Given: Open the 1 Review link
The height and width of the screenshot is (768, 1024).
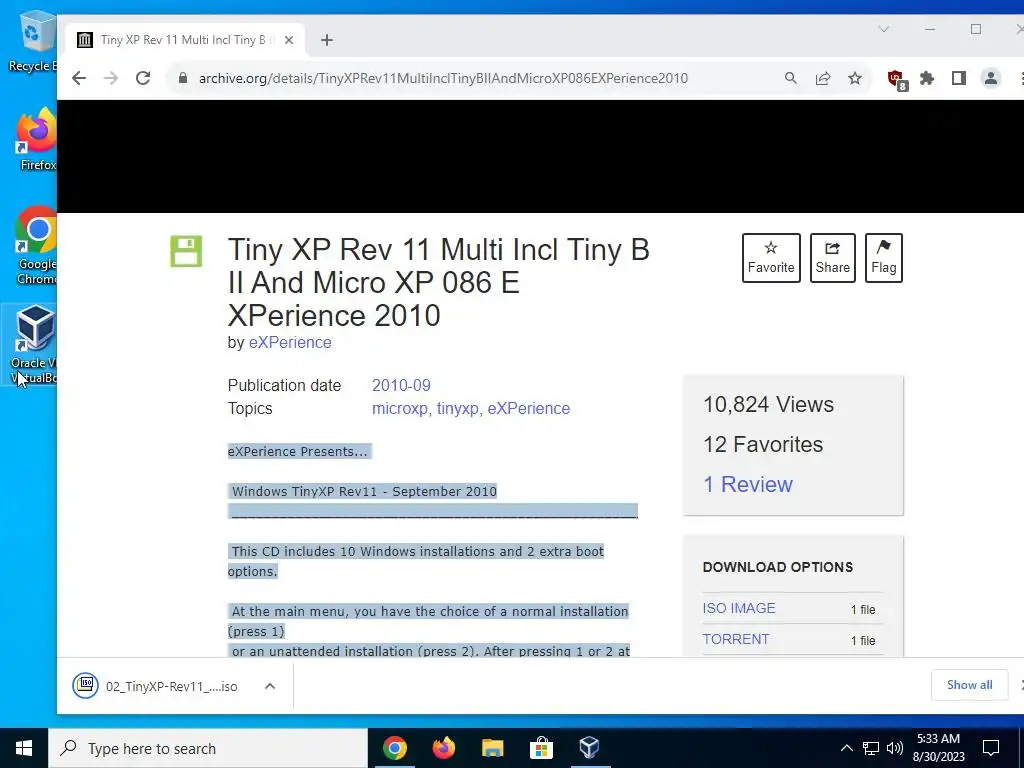Looking at the screenshot, I should tap(748, 485).
